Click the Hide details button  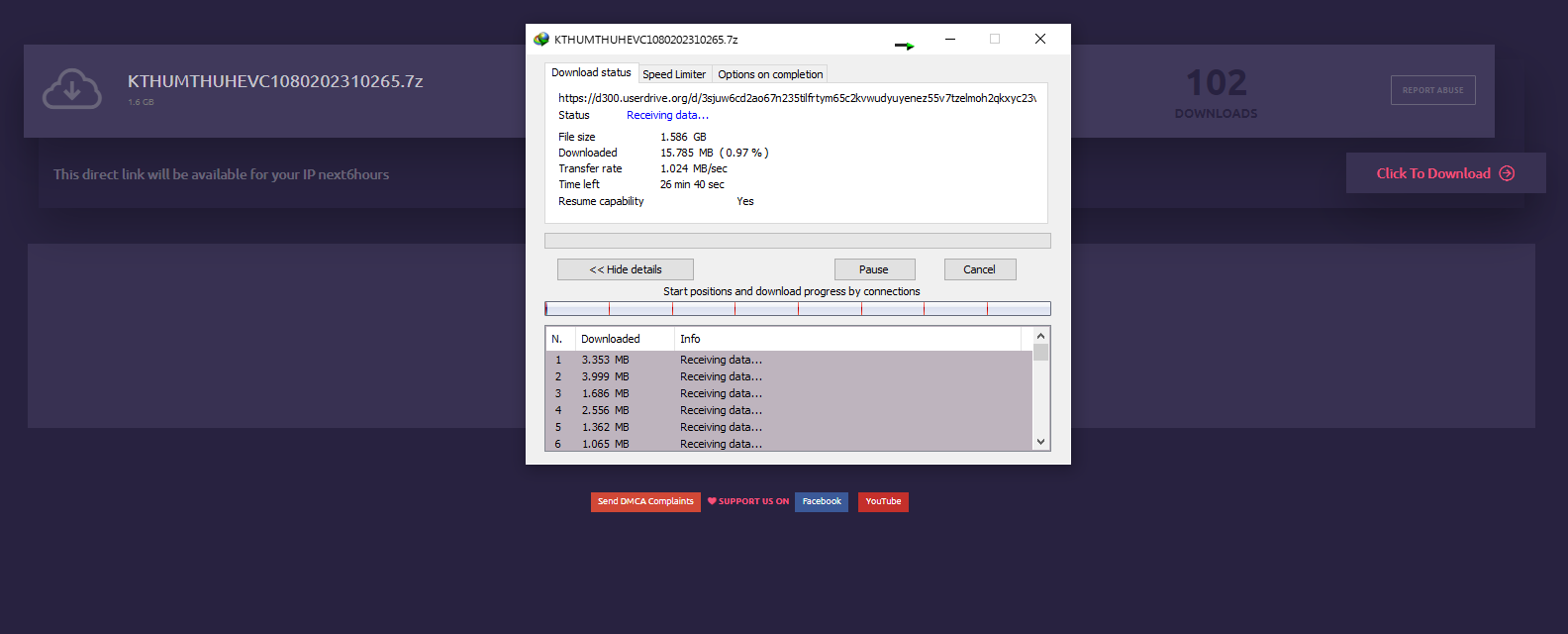pos(626,269)
